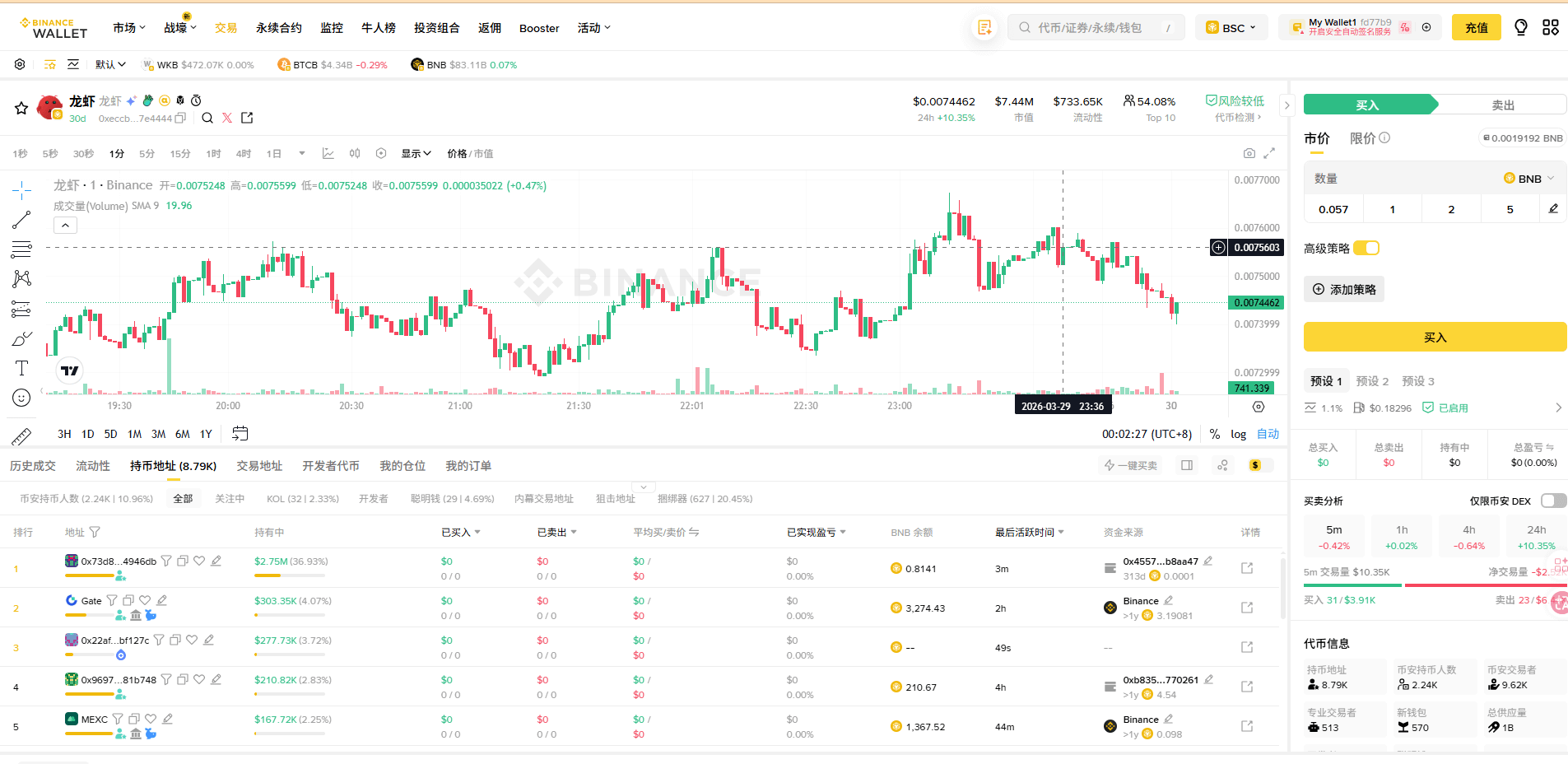Image resolution: width=1568 pixels, height=764 pixels.
Task: Switch to 流动性 tab
Action: tap(93, 466)
